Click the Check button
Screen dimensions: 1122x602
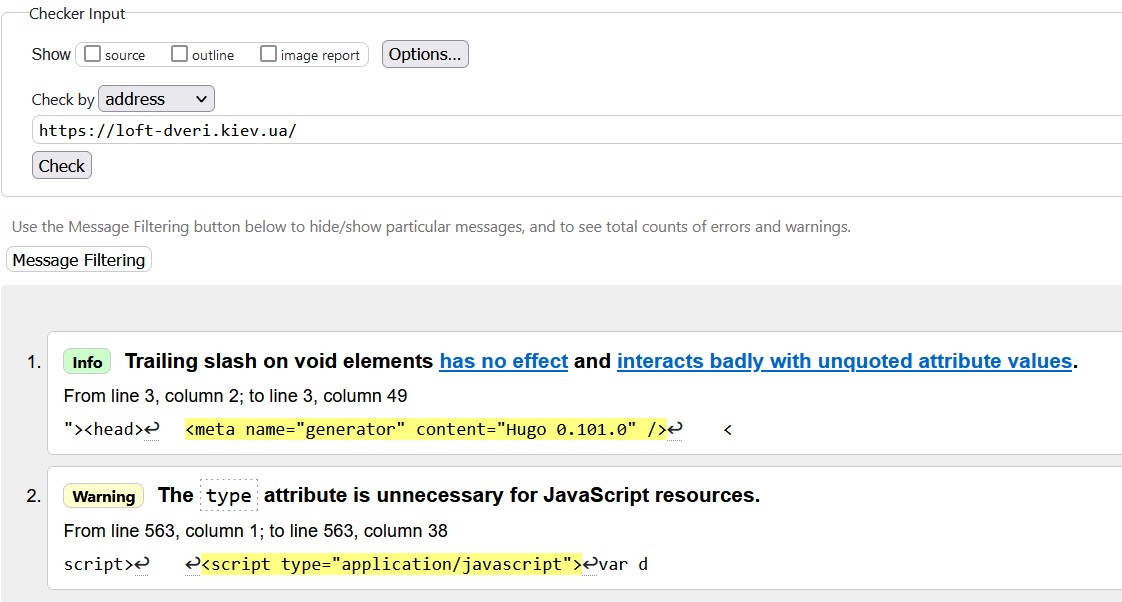[62, 165]
